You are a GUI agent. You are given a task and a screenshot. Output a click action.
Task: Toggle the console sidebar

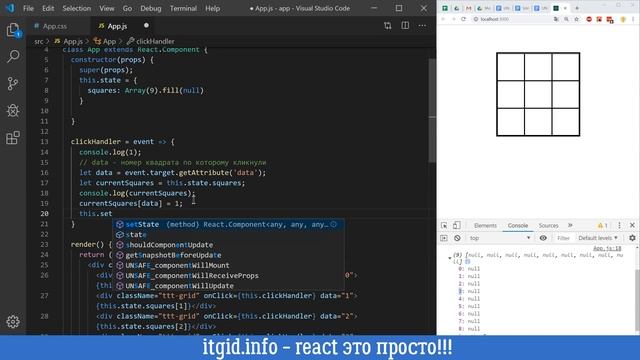[x=444, y=238]
